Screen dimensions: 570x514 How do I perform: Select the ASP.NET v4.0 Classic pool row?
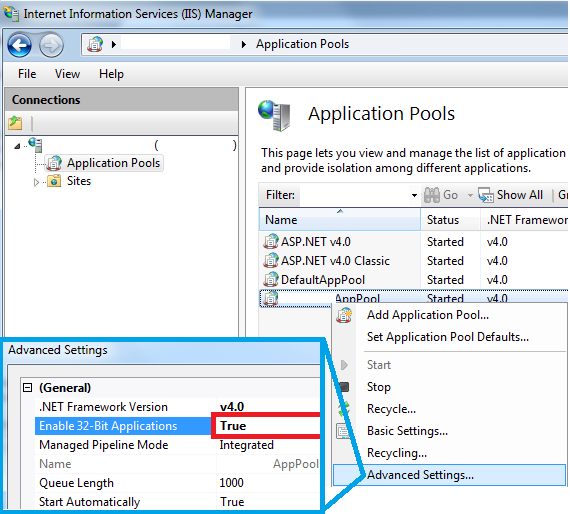[414, 260]
